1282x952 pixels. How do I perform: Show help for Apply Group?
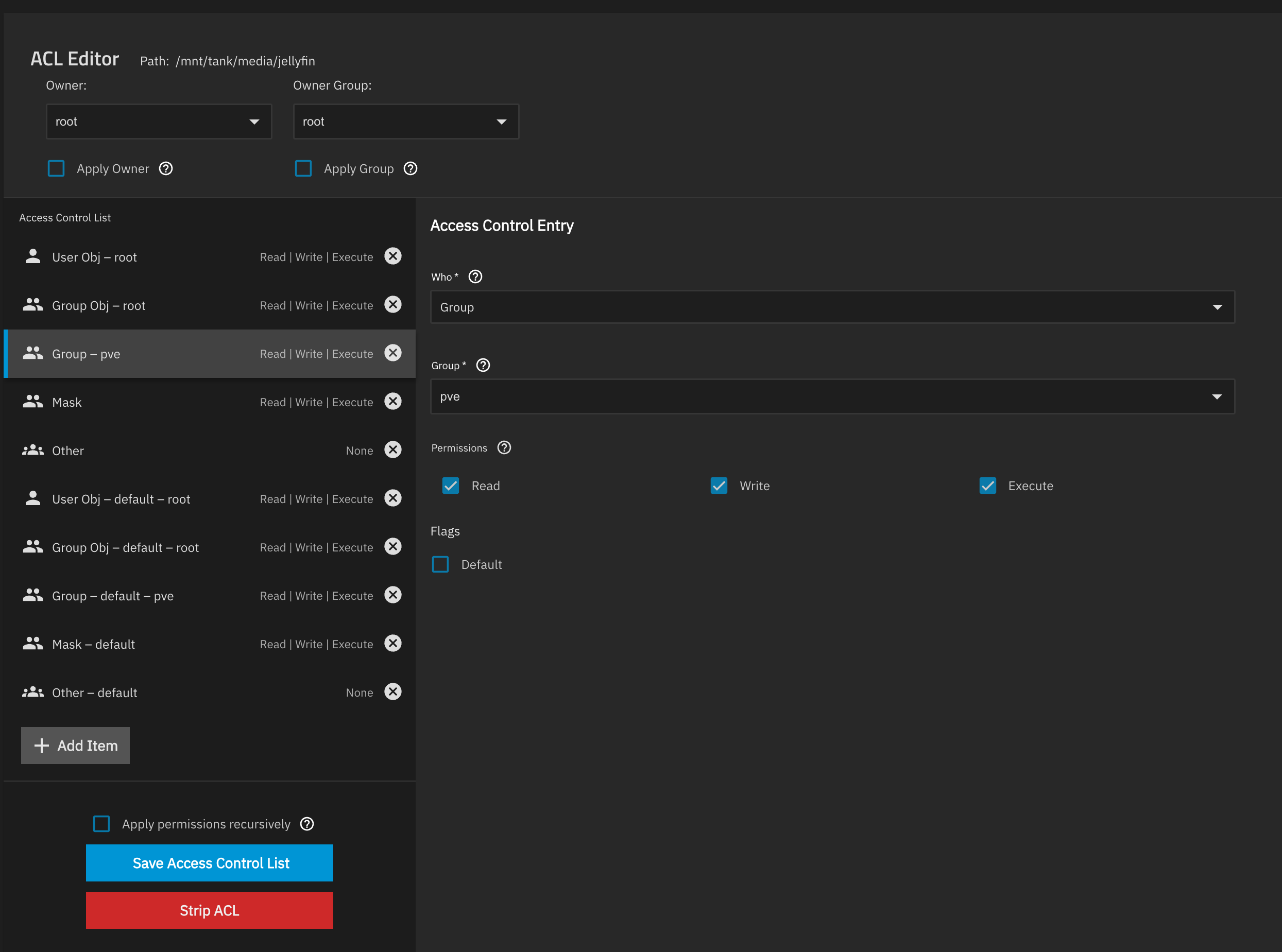tap(411, 168)
